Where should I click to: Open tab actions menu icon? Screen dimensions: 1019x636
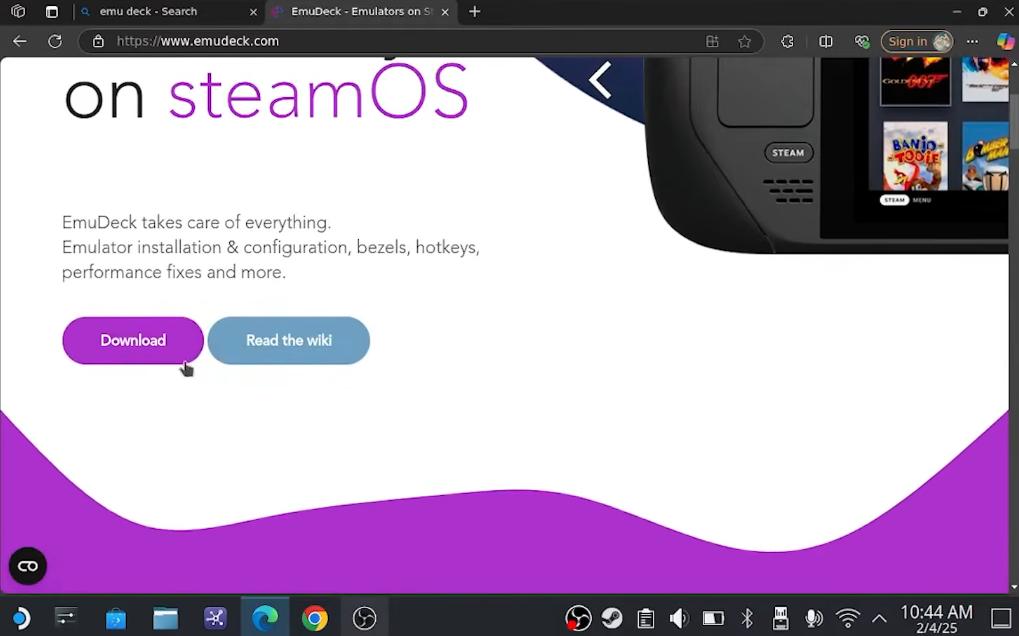click(x=51, y=12)
